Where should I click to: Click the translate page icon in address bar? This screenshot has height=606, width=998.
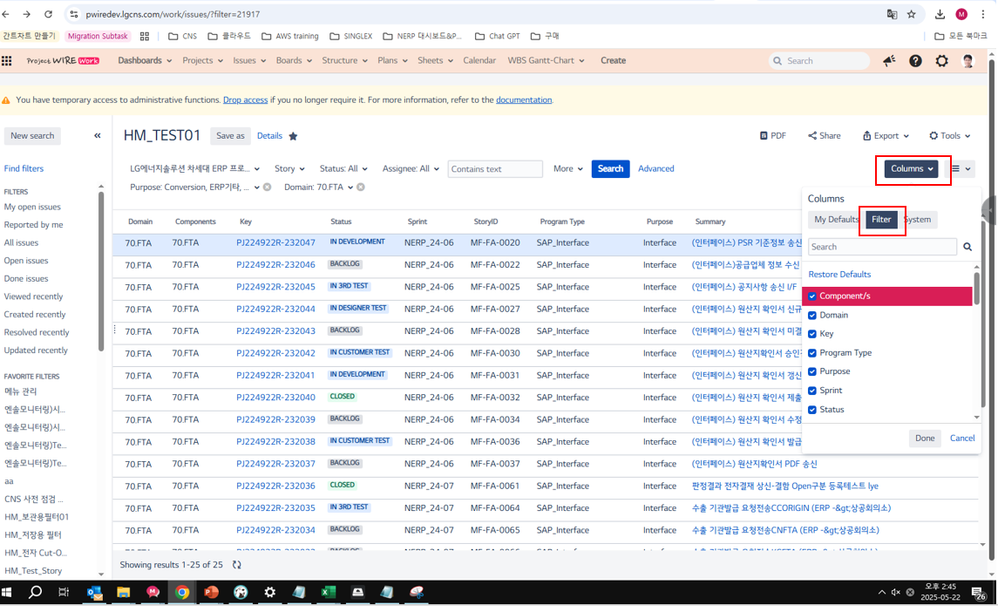click(x=892, y=14)
